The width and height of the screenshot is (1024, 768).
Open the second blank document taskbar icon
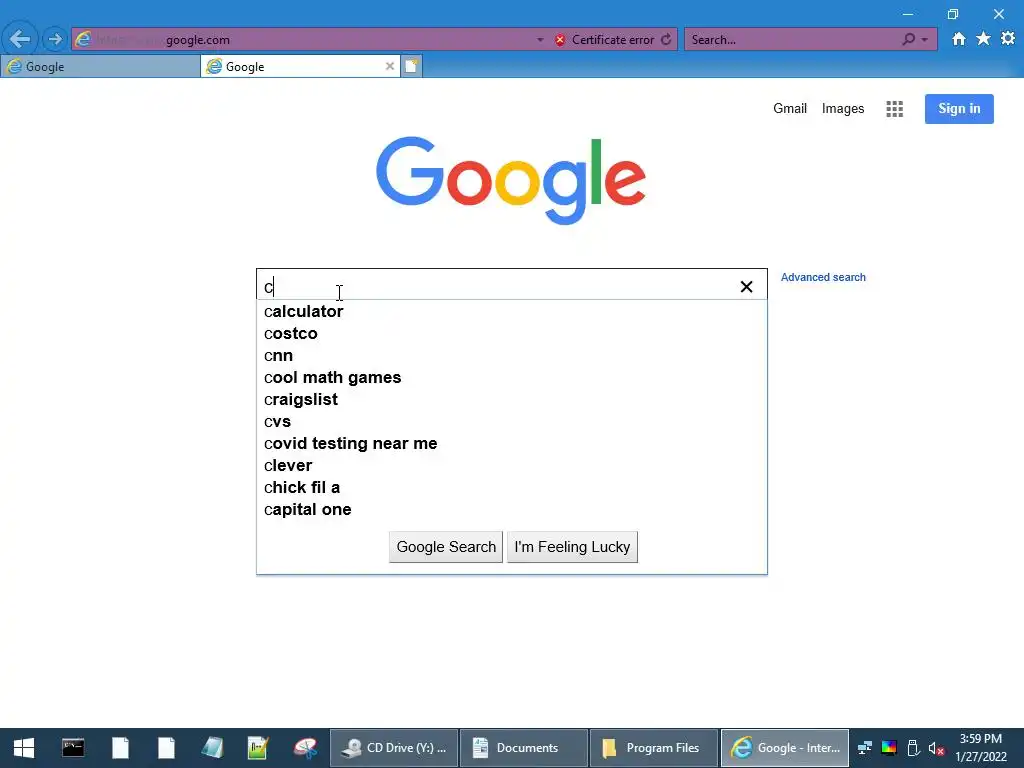coord(166,748)
